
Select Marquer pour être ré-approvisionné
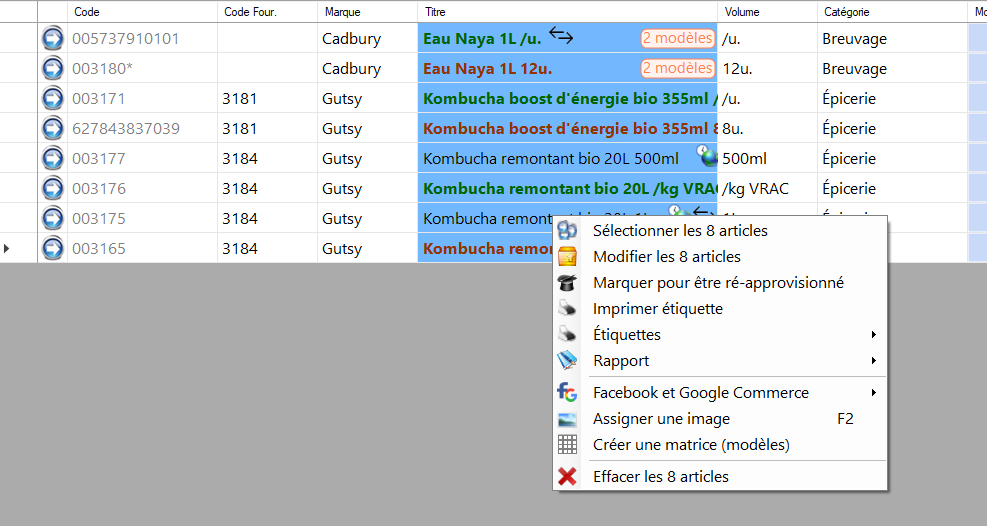(718, 283)
